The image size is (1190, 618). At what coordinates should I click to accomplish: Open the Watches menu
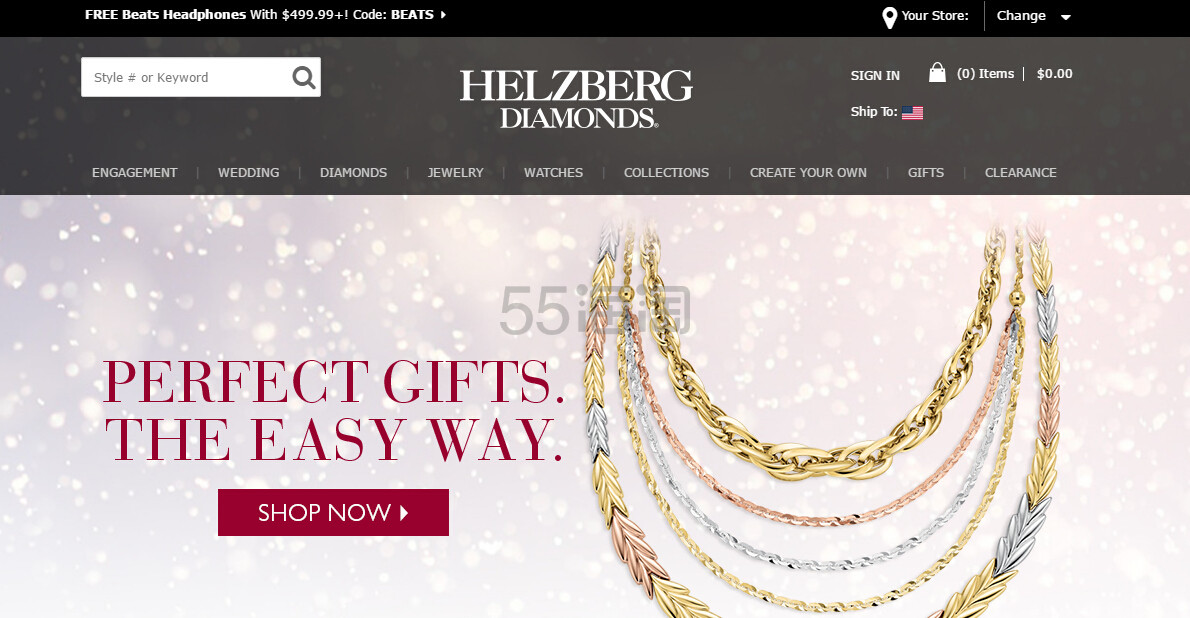click(x=553, y=172)
